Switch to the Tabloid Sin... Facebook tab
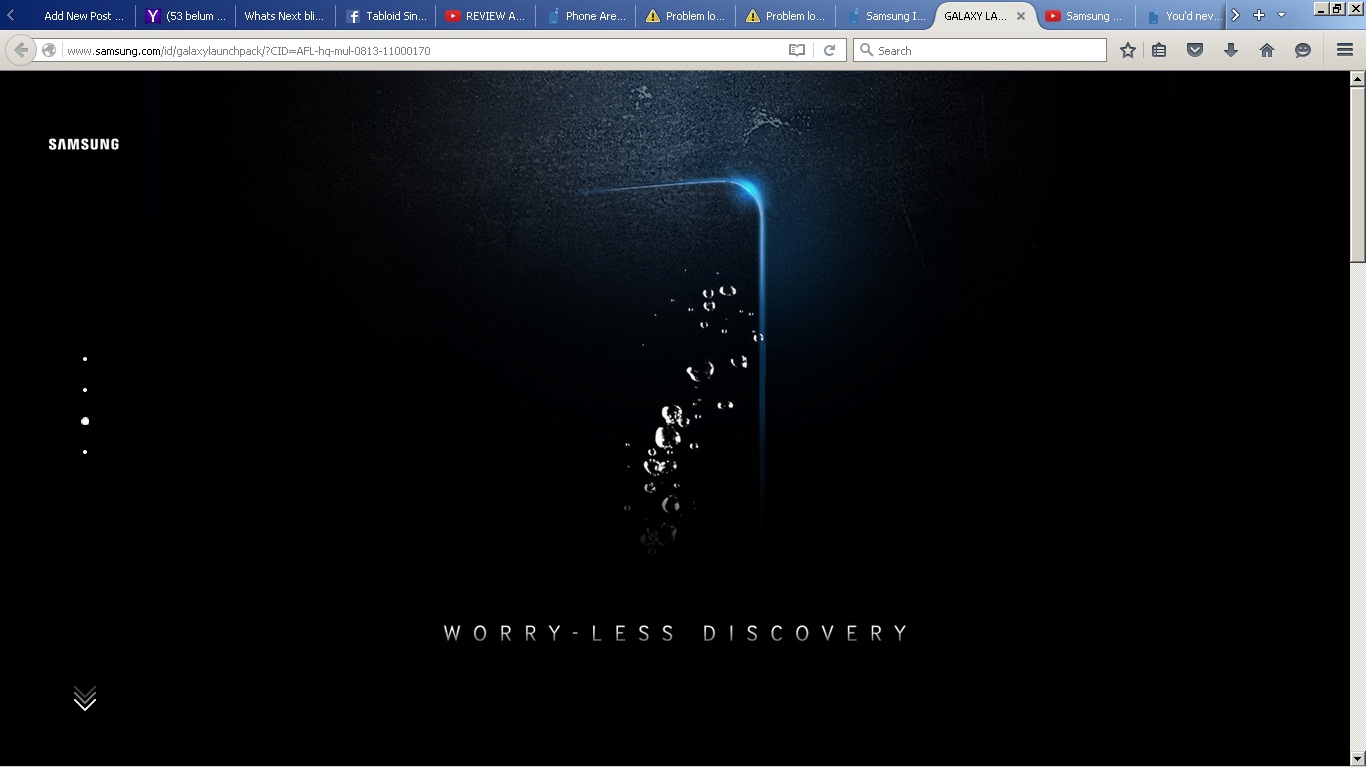Screen dimensions: 1366x768 tap(386, 16)
